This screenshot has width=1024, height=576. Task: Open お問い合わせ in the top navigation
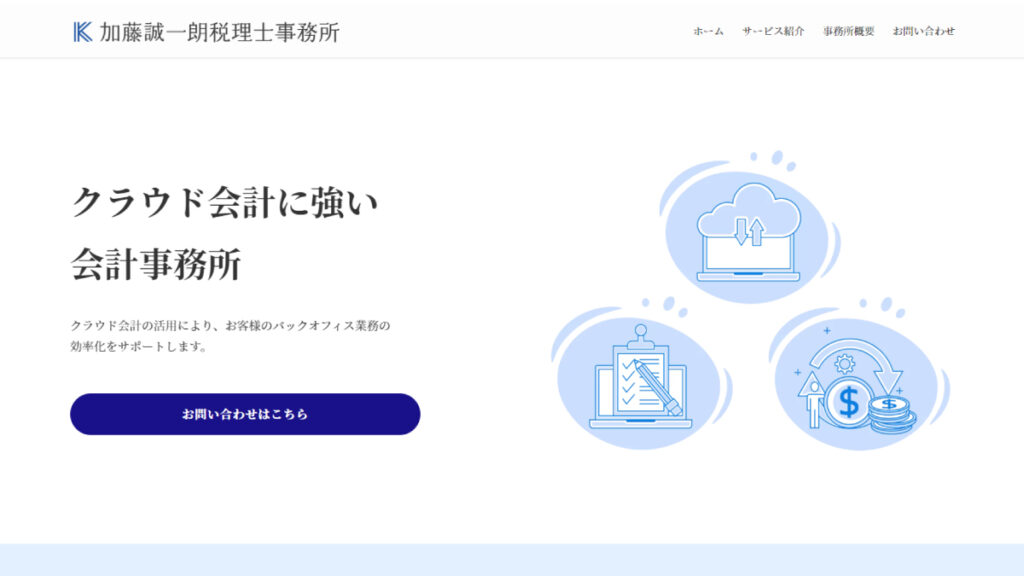pos(923,31)
